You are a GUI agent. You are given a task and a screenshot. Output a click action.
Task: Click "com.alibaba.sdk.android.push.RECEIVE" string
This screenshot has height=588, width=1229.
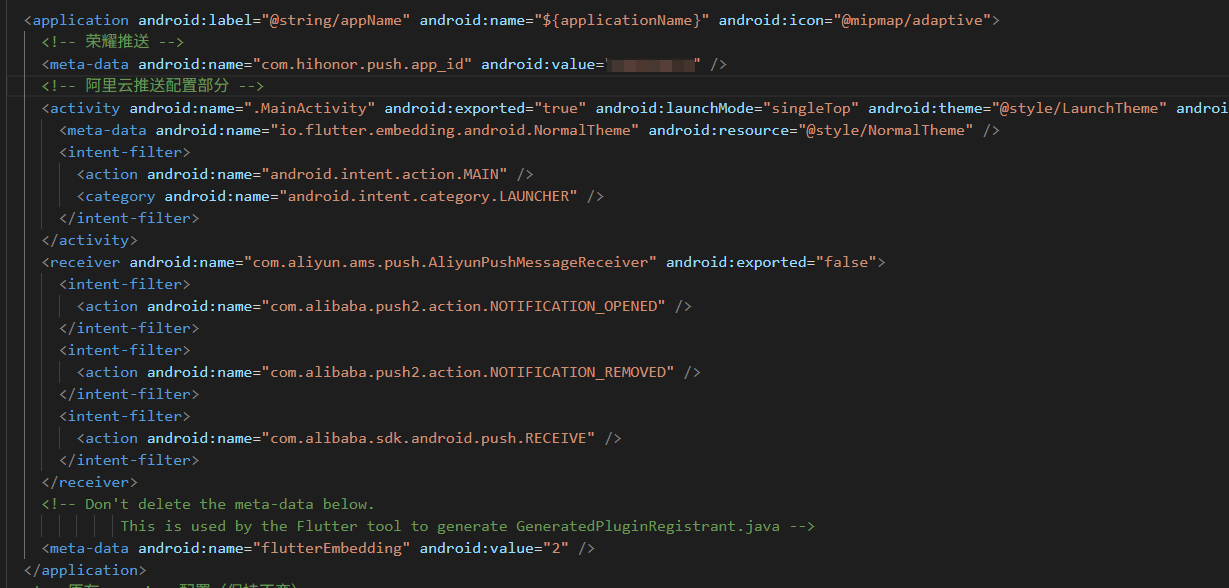pos(428,438)
